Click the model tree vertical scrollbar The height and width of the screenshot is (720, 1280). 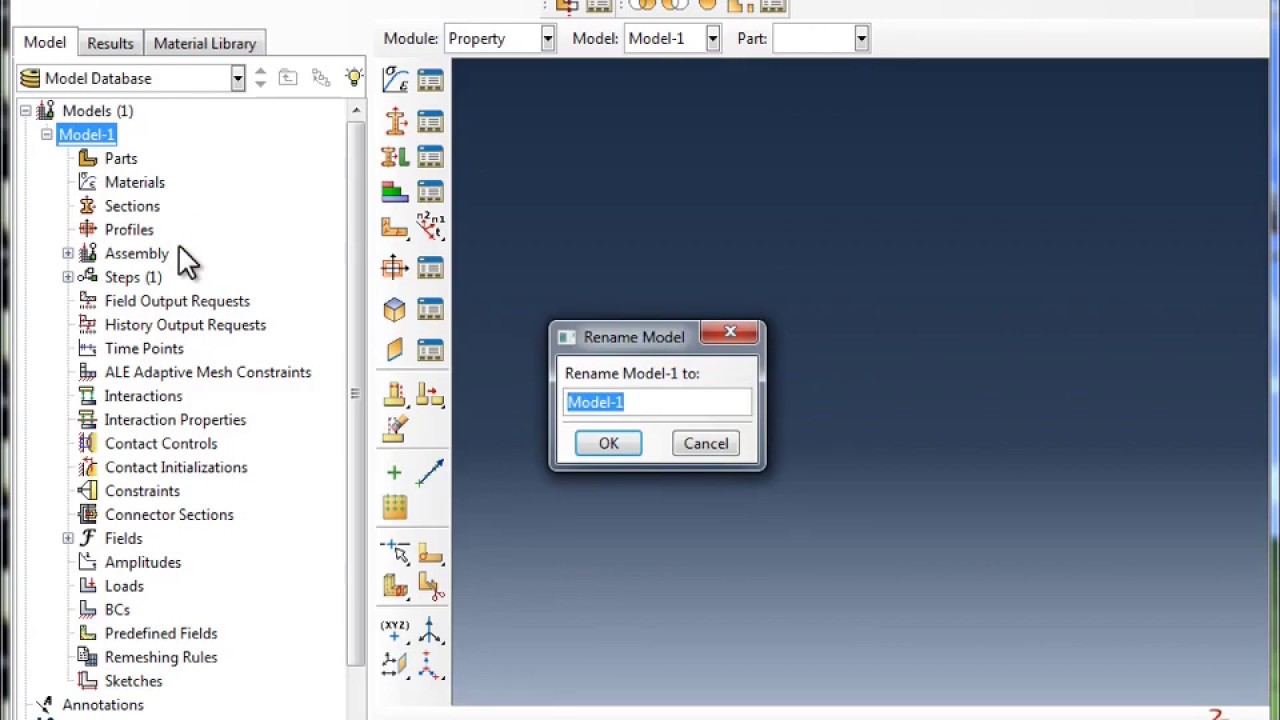355,393
